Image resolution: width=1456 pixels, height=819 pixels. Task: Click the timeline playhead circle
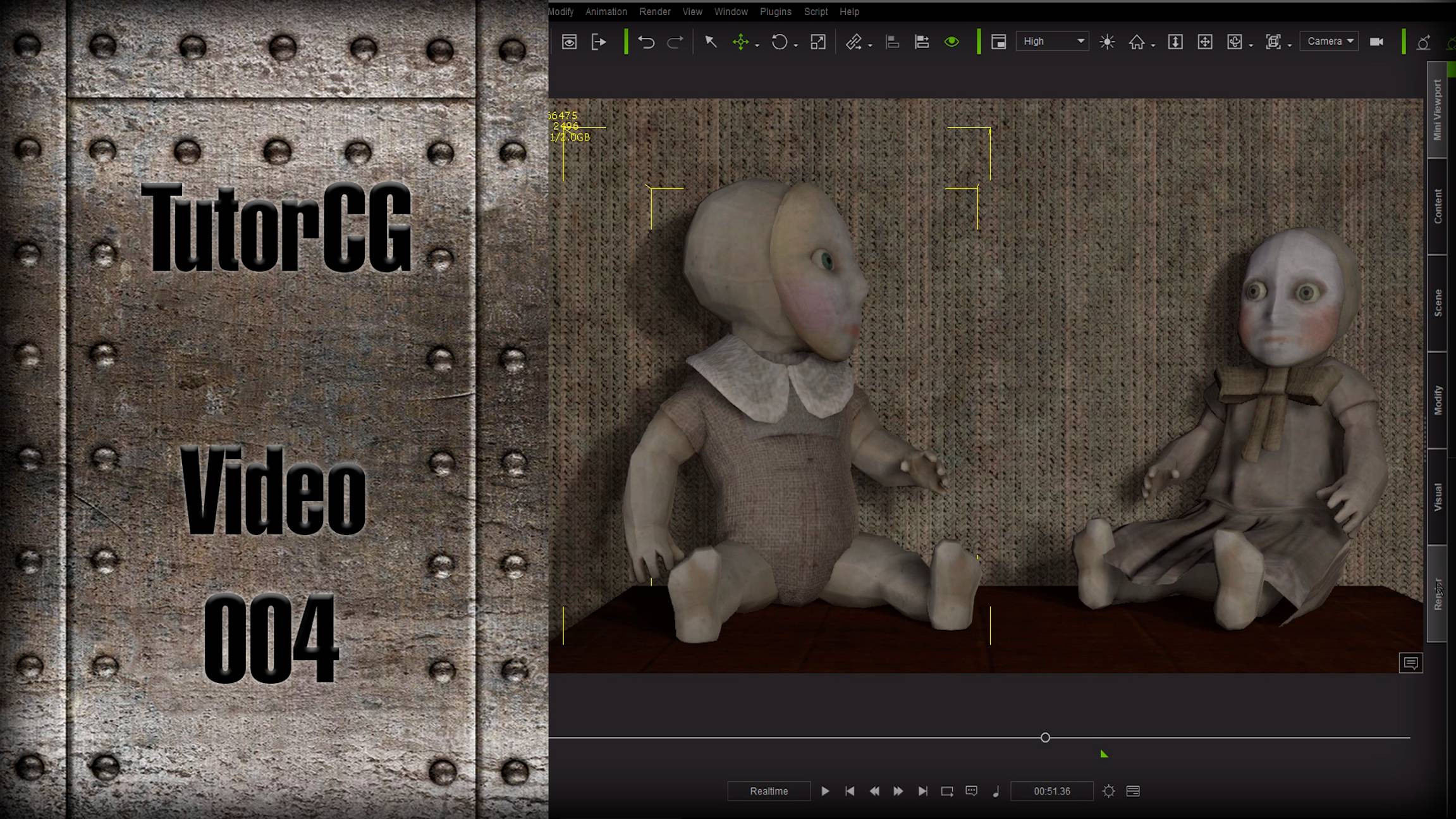[1045, 737]
